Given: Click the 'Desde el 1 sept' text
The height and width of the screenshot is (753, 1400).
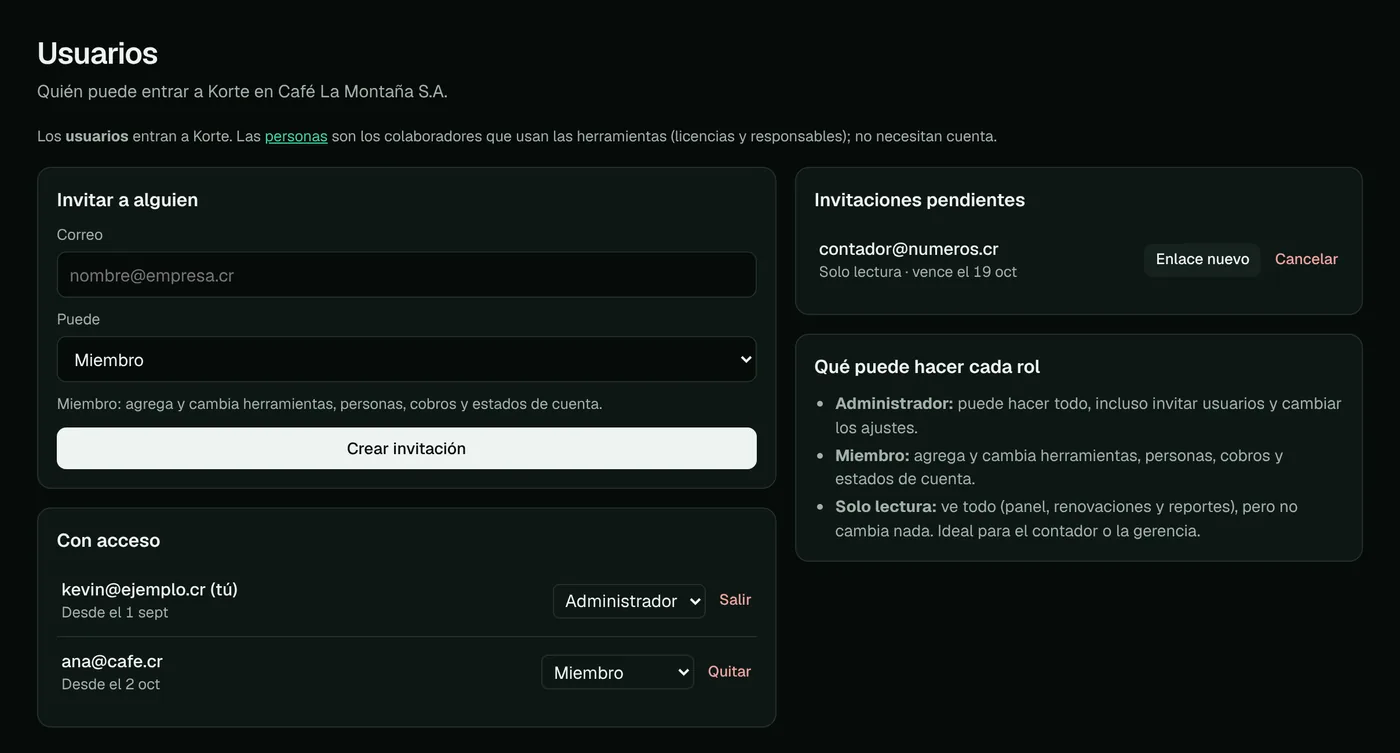Looking at the screenshot, I should point(114,612).
